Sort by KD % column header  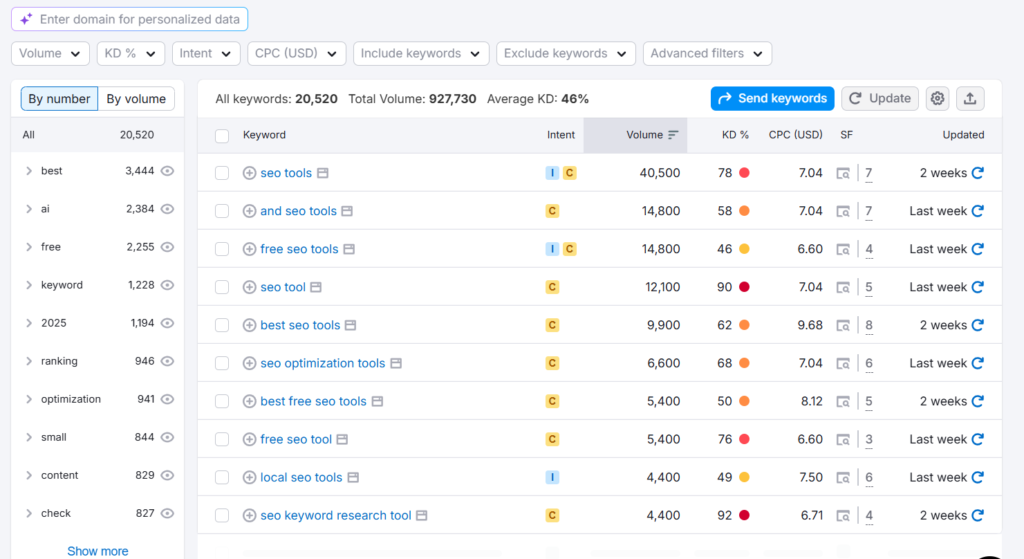point(735,135)
